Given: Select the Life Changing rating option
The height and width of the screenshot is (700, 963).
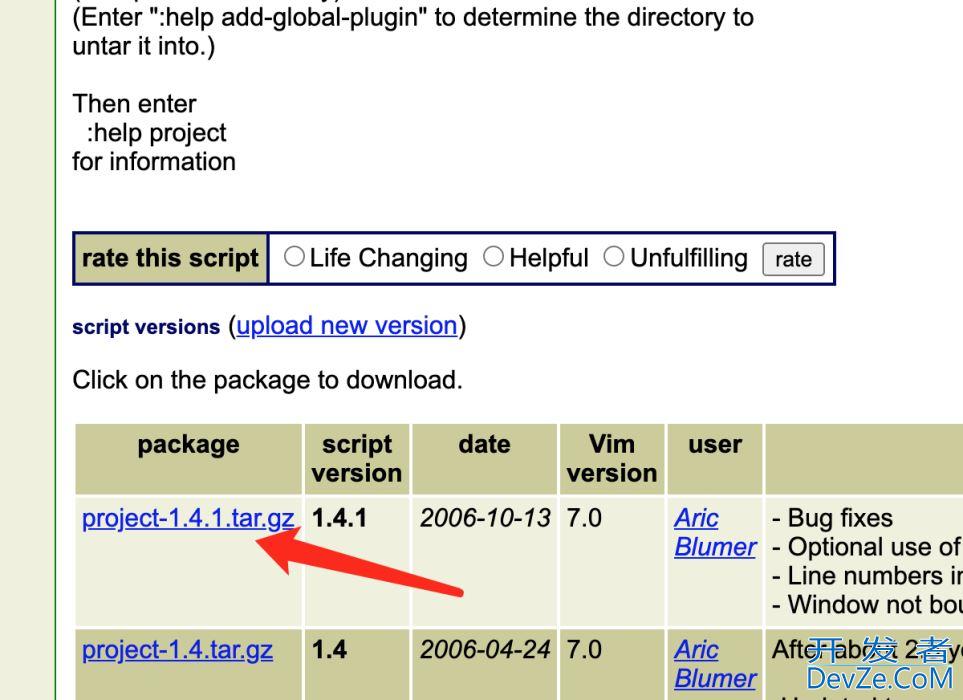Looking at the screenshot, I should (294, 257).
